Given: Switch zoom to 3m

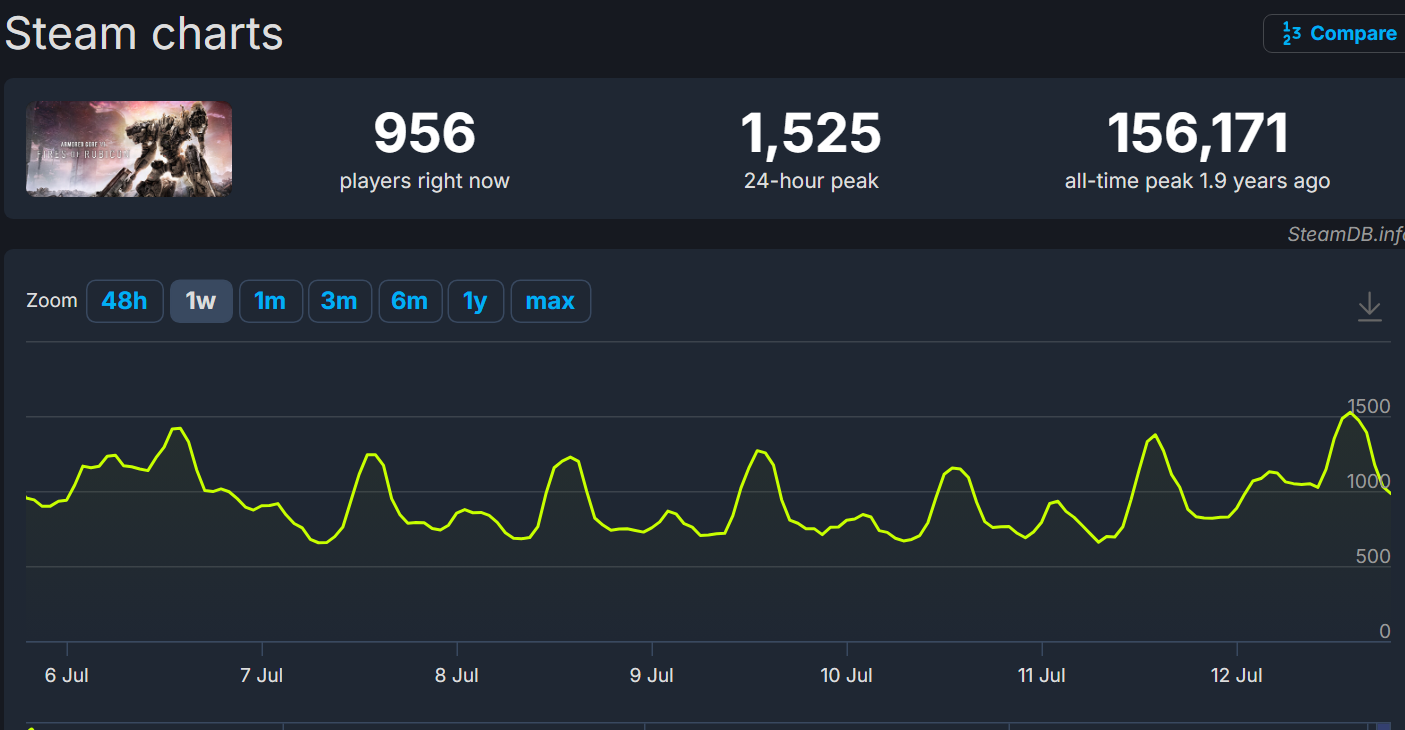Looking at the screenshot, I should point(339,301).
